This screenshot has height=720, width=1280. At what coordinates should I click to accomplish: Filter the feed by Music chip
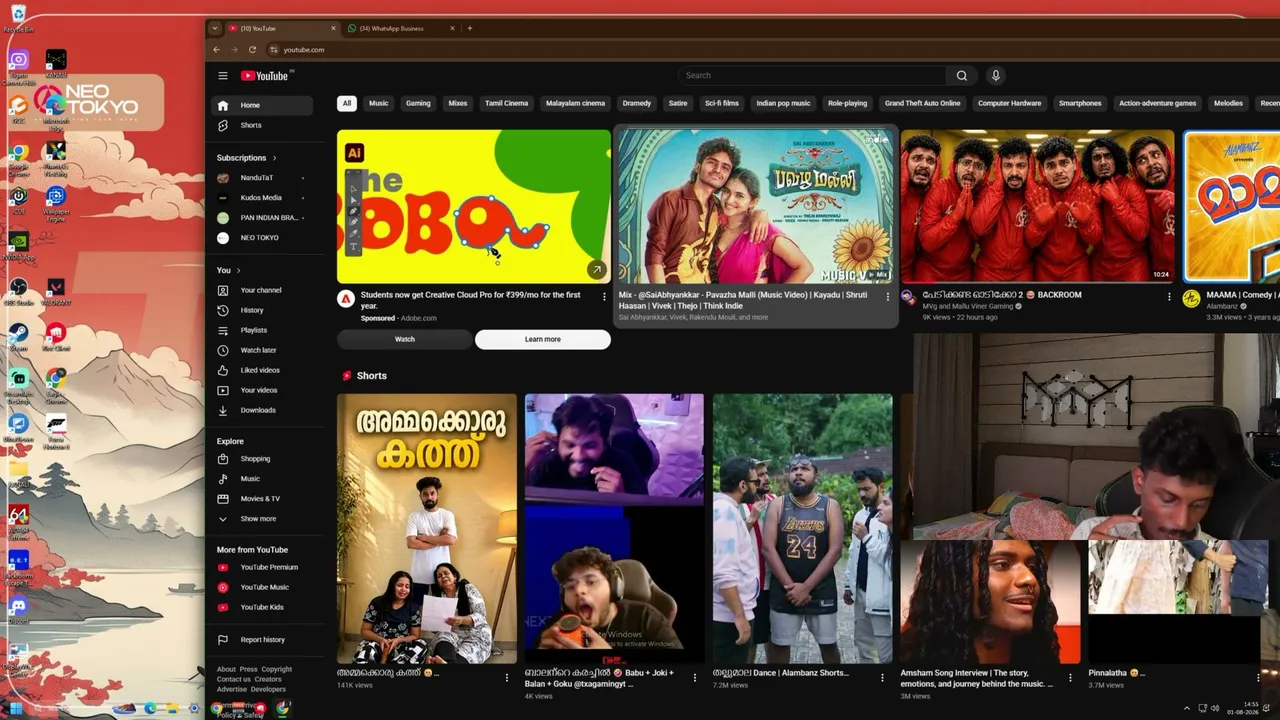[379, 103]
